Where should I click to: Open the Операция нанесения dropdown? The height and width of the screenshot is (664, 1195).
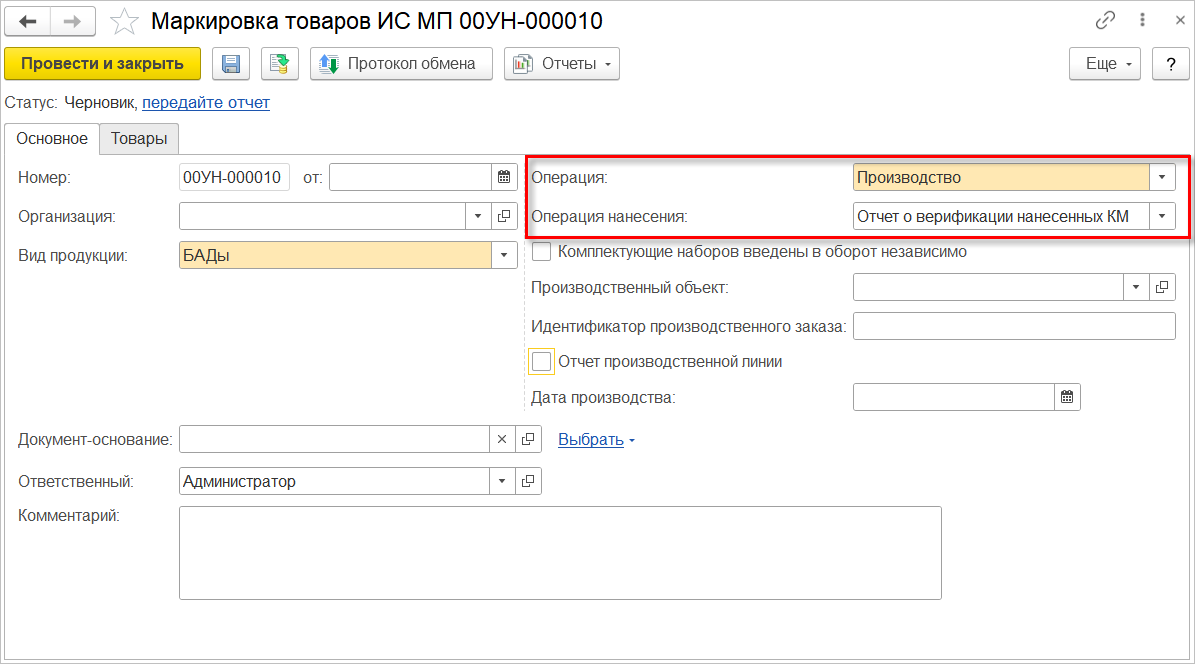point(1162,216)
